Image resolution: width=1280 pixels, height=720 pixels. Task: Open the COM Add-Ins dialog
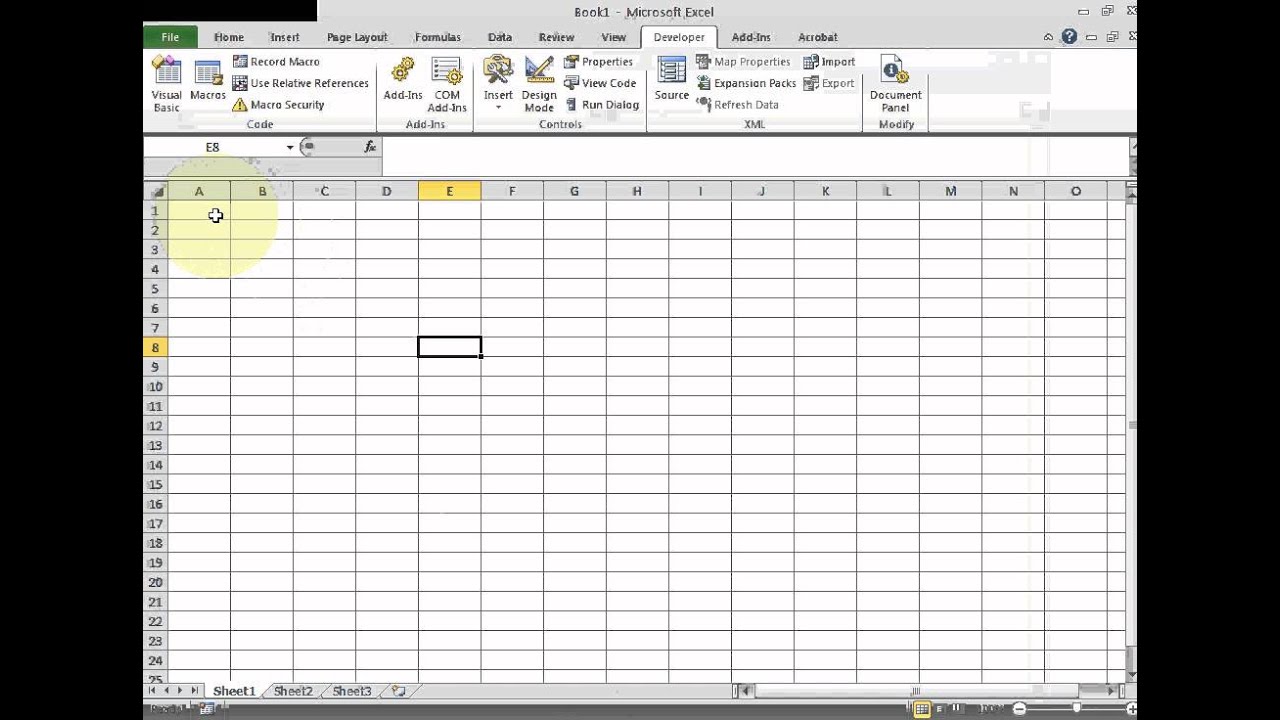[x=447, y=84]
